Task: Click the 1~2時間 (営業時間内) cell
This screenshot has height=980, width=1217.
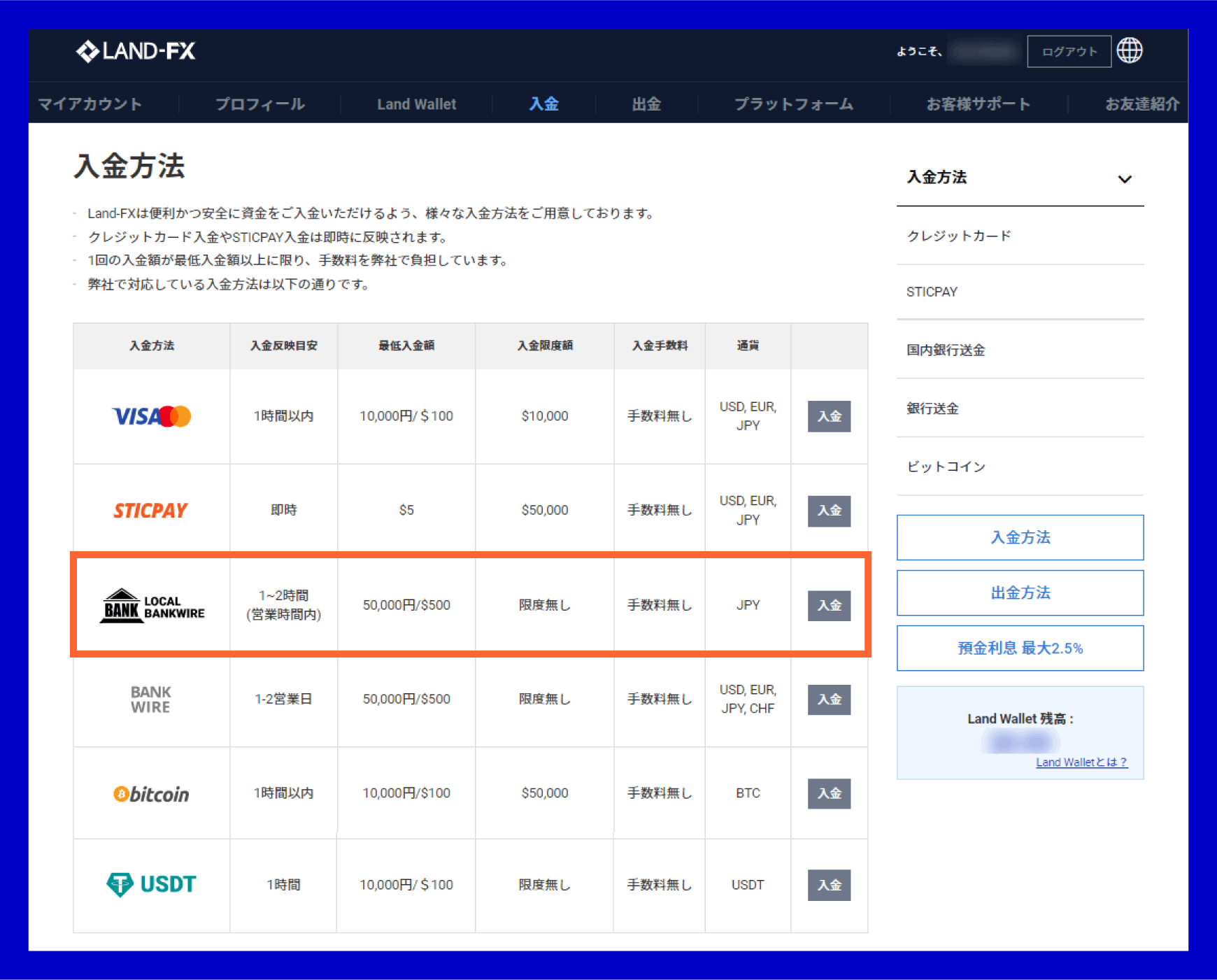Action: tap(283, 606)
